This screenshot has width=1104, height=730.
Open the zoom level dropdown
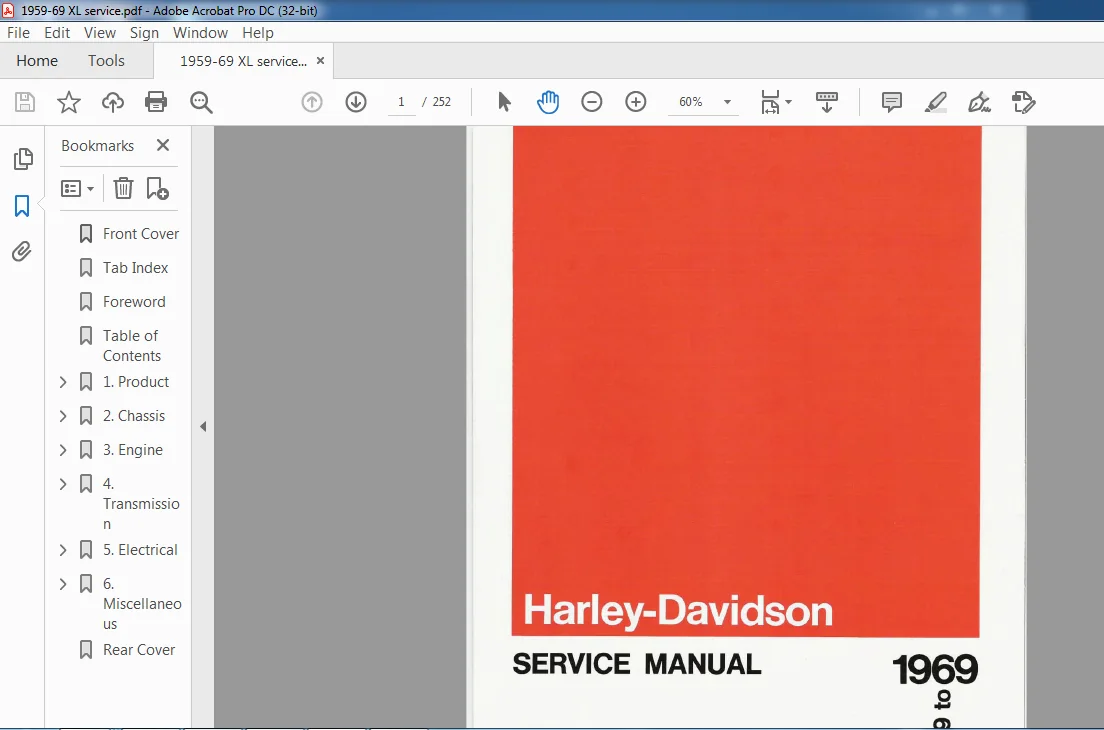pyautogui.click(x=727, y=102)
